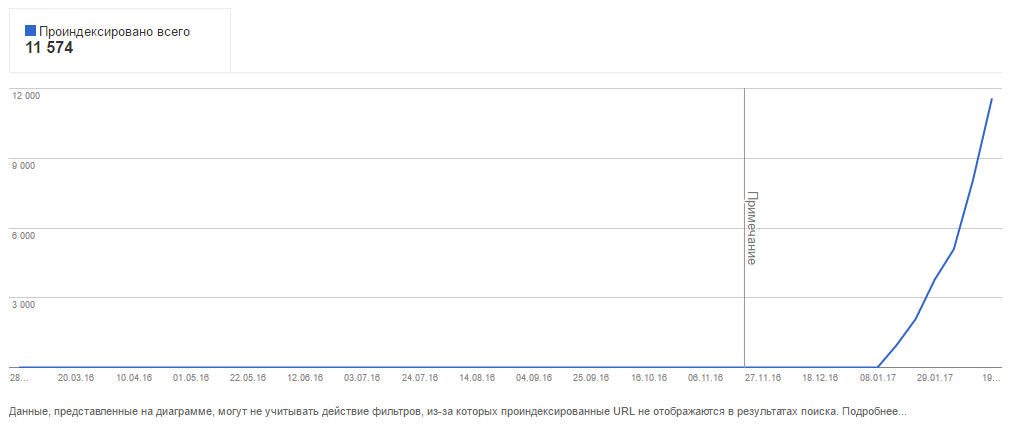1015x430 pixels.
Task: Click the Проиндексировано всего legend label
Action: click(113, 31)
